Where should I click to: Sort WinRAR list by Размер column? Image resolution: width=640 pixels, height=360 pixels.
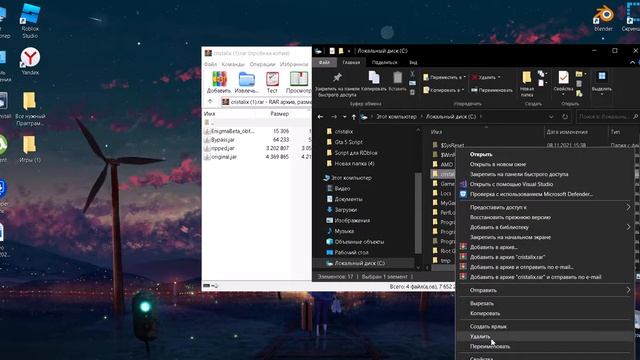280,114
